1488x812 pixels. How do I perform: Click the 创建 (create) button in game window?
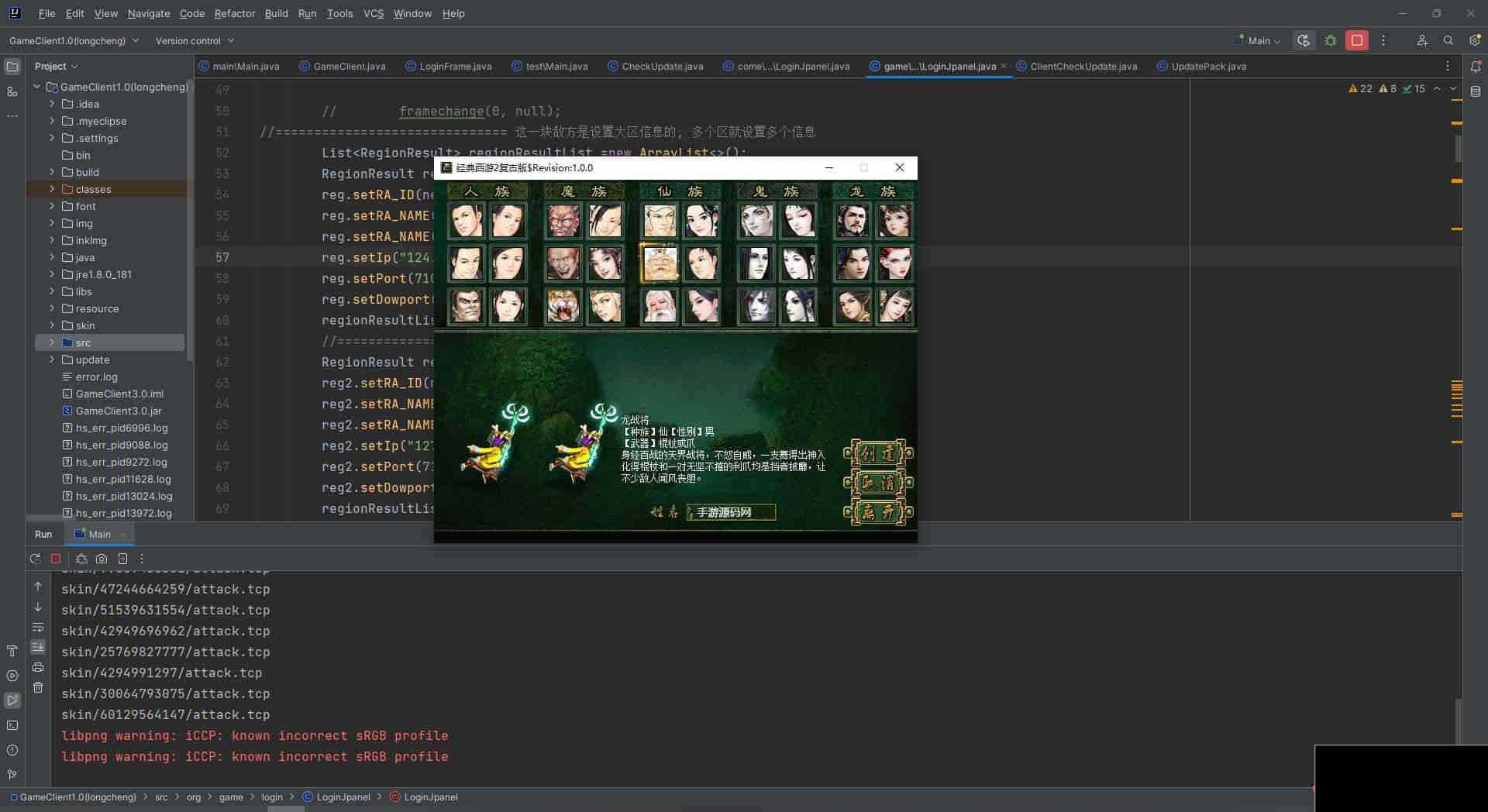click(878, 453)
